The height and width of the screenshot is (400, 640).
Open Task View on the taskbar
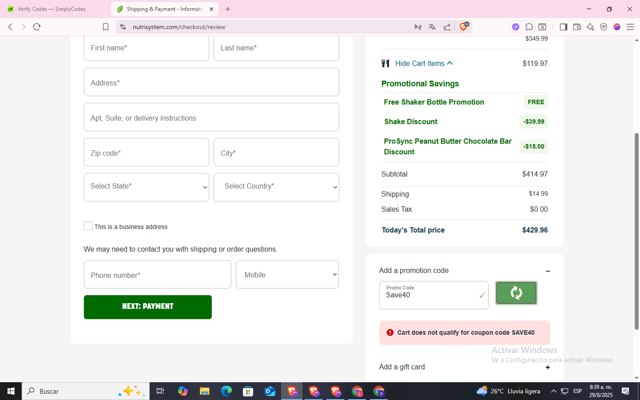pos(160,391)
